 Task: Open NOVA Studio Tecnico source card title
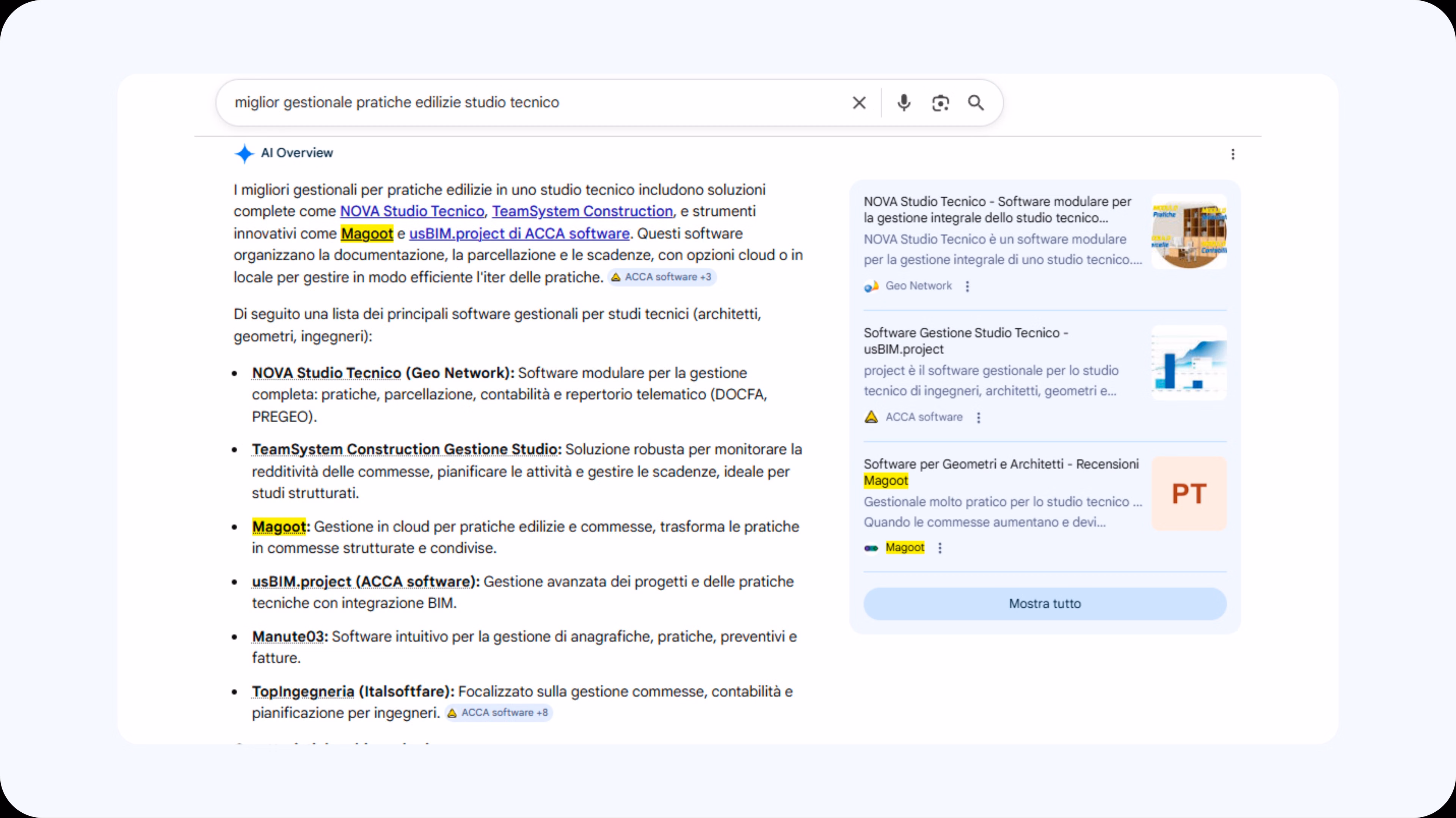click(x=997, y=210)
